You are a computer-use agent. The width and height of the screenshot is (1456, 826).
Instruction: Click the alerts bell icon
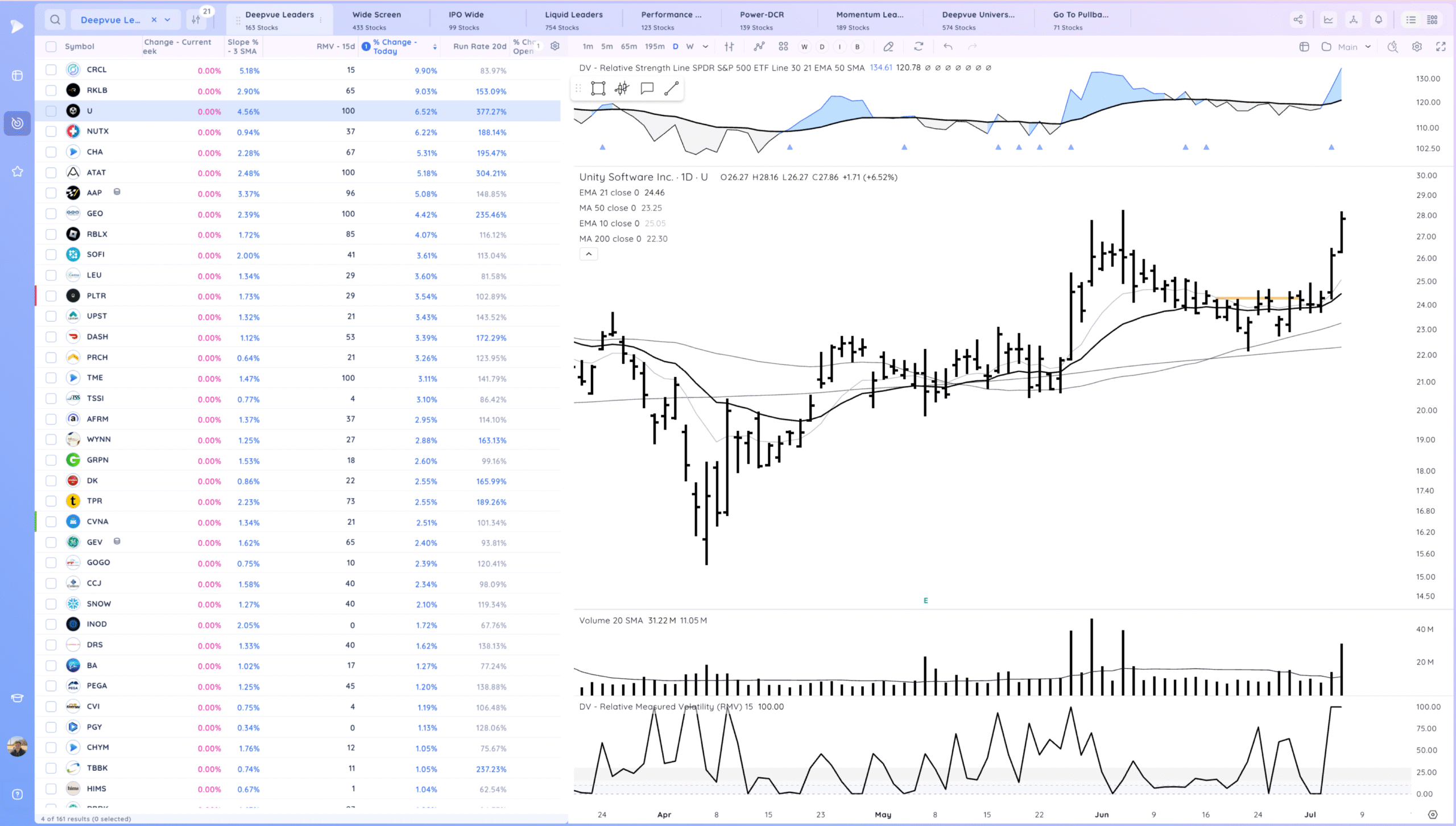click(1379, 20)
